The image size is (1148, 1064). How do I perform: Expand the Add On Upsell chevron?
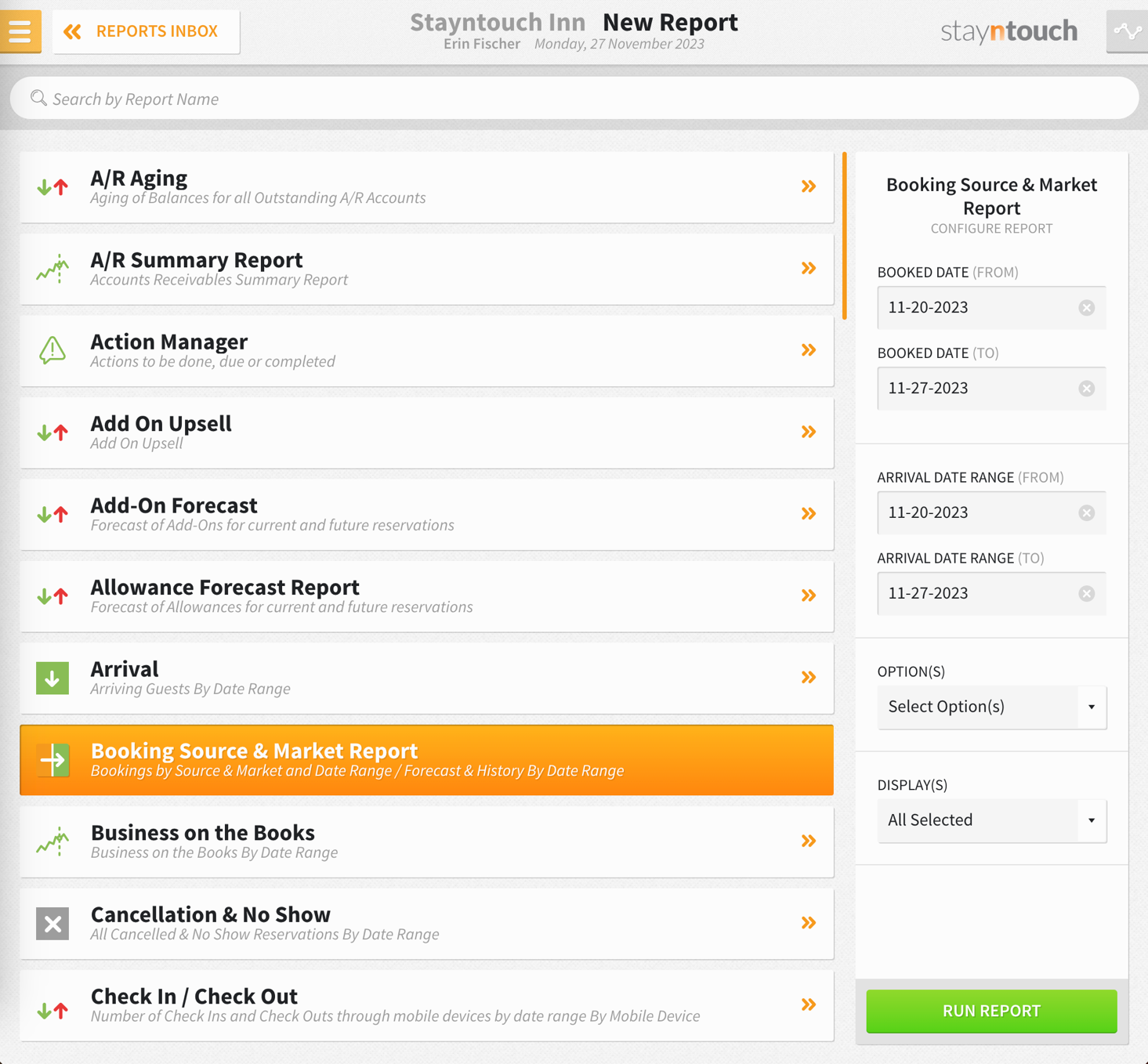(809, 432)
